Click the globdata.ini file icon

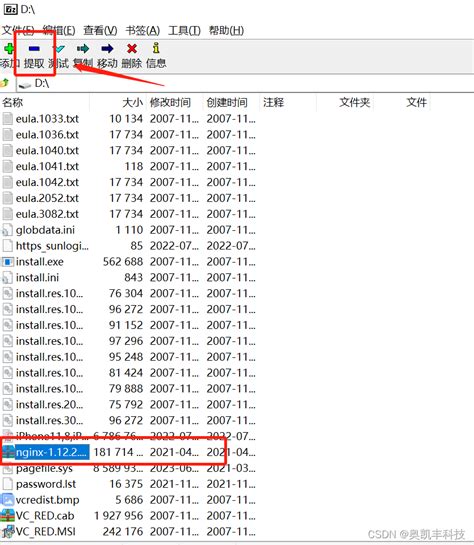(7, 230)
